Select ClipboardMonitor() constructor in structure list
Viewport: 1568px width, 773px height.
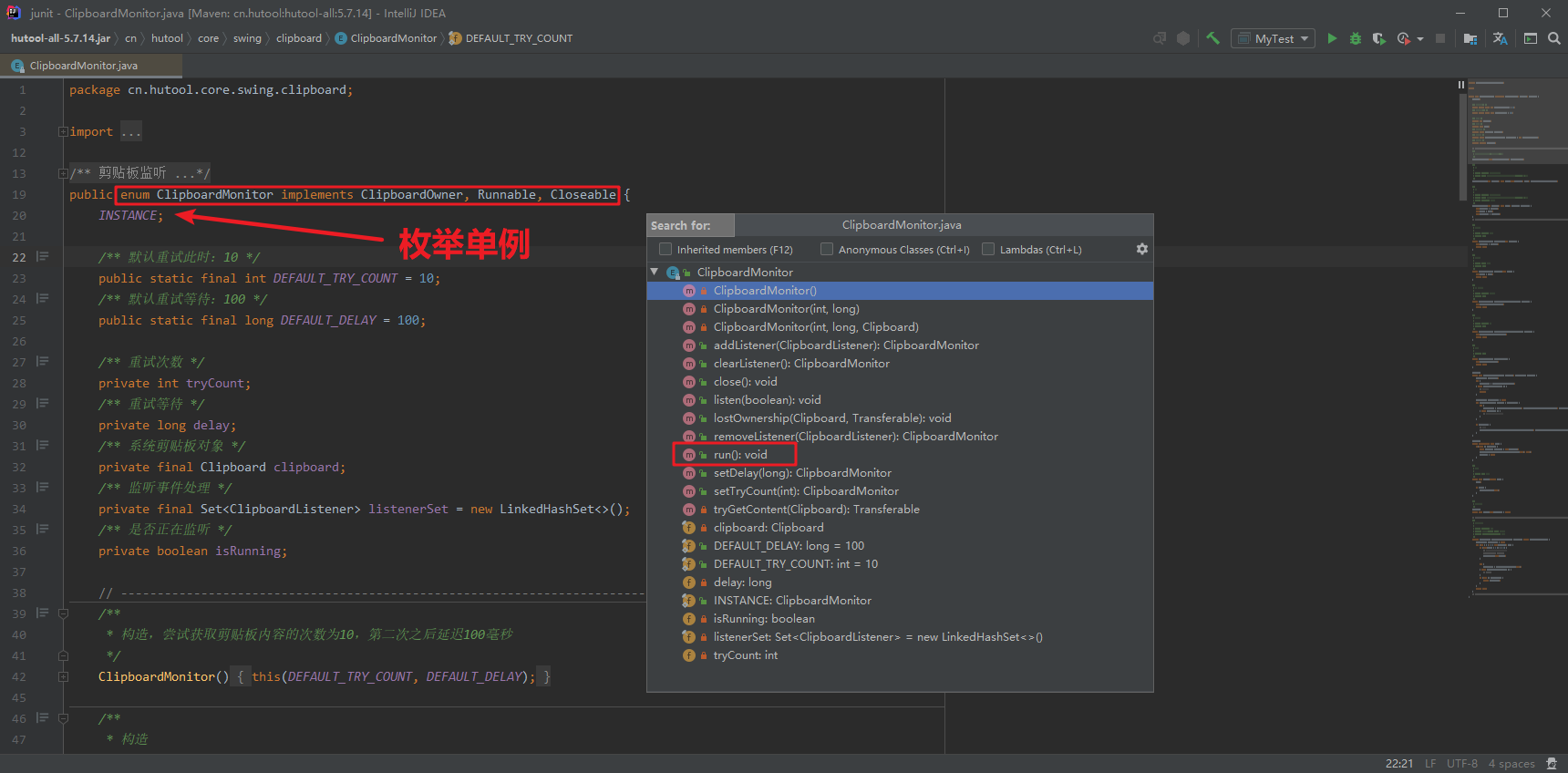[x=900, y=290]
